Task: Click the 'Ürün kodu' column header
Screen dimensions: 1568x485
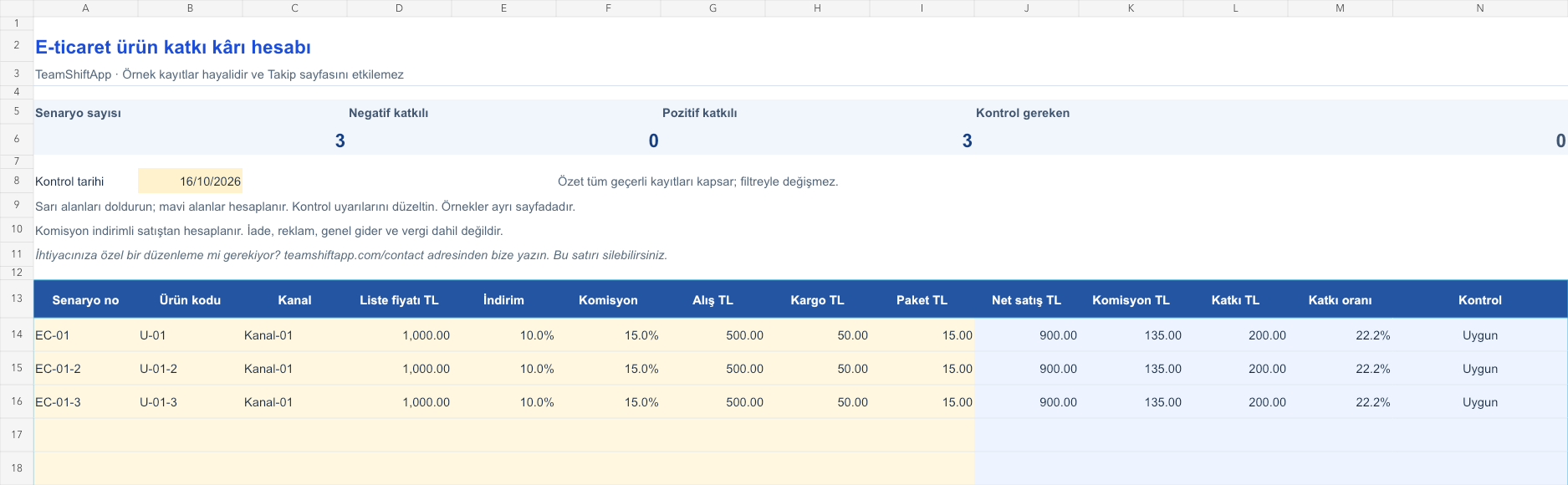Action: pos(190,300)
